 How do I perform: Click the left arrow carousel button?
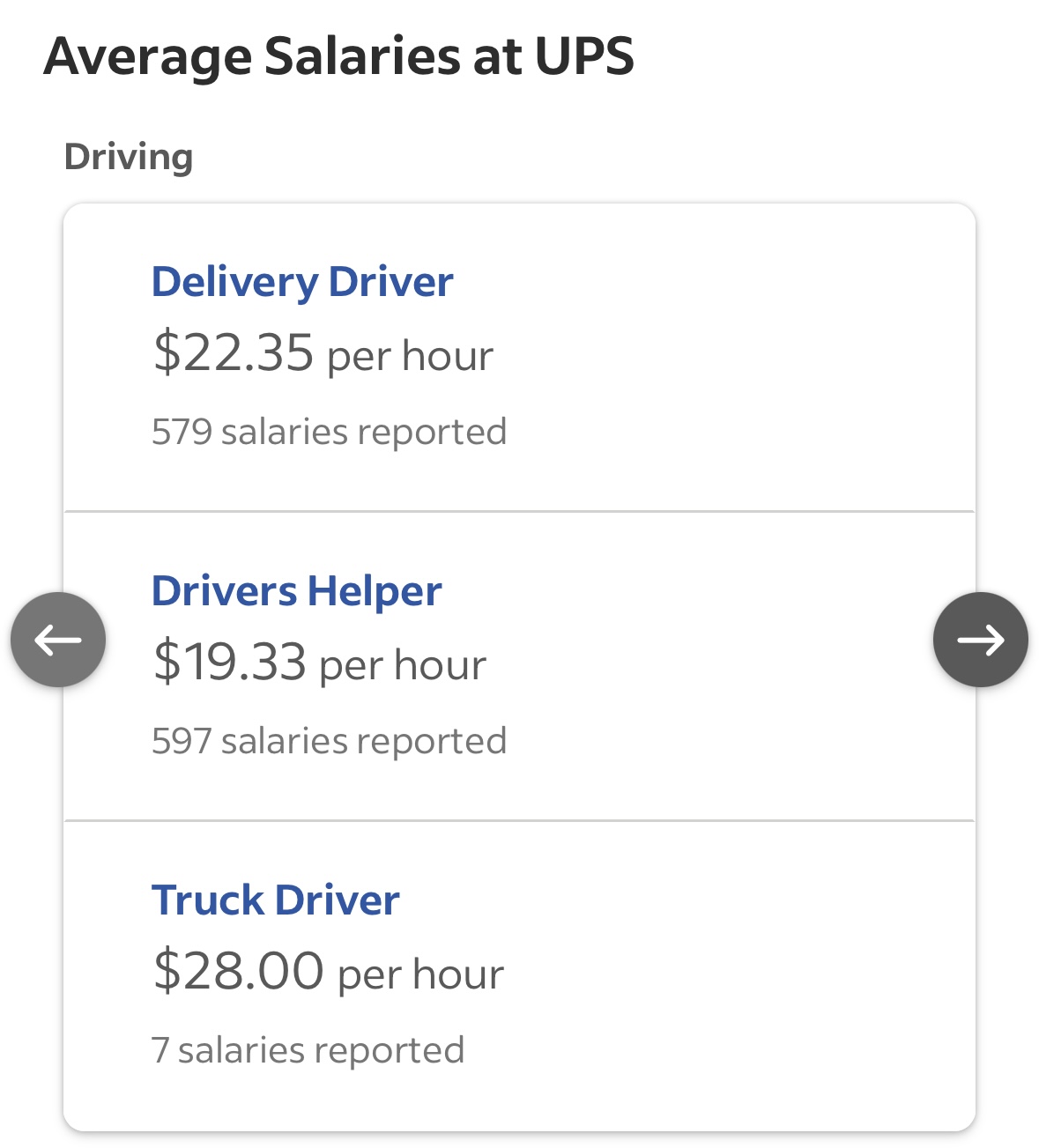[x=58, y=640]
